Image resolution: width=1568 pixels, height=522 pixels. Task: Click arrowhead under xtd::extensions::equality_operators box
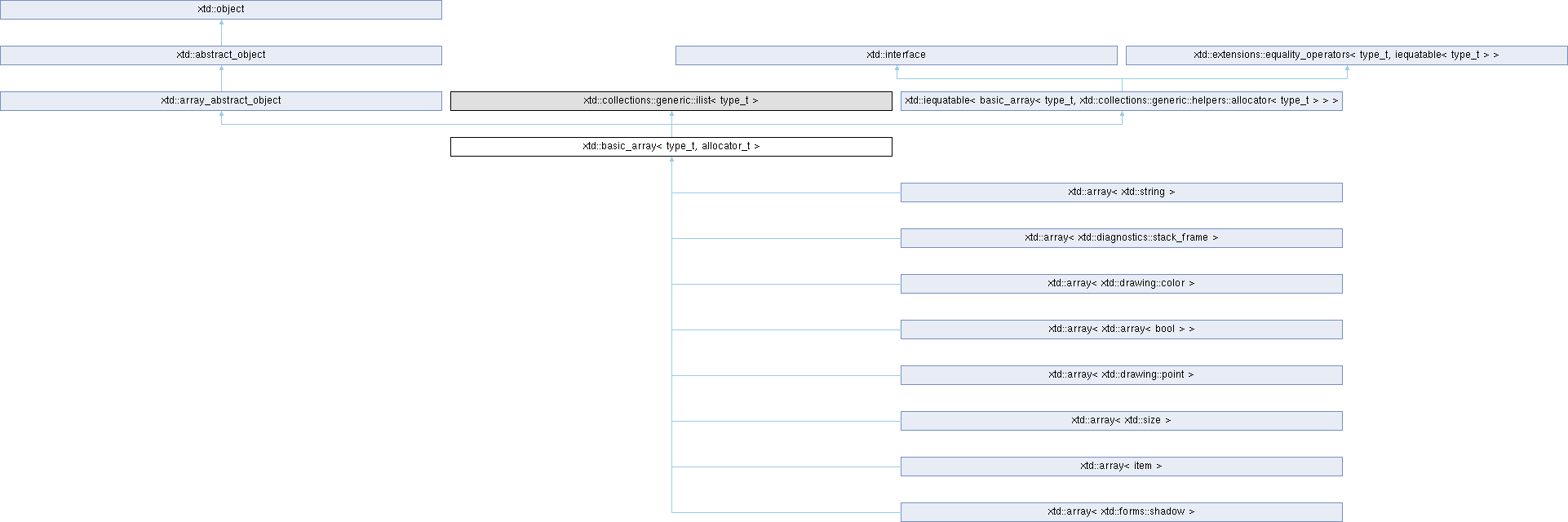coord(1347,69)
